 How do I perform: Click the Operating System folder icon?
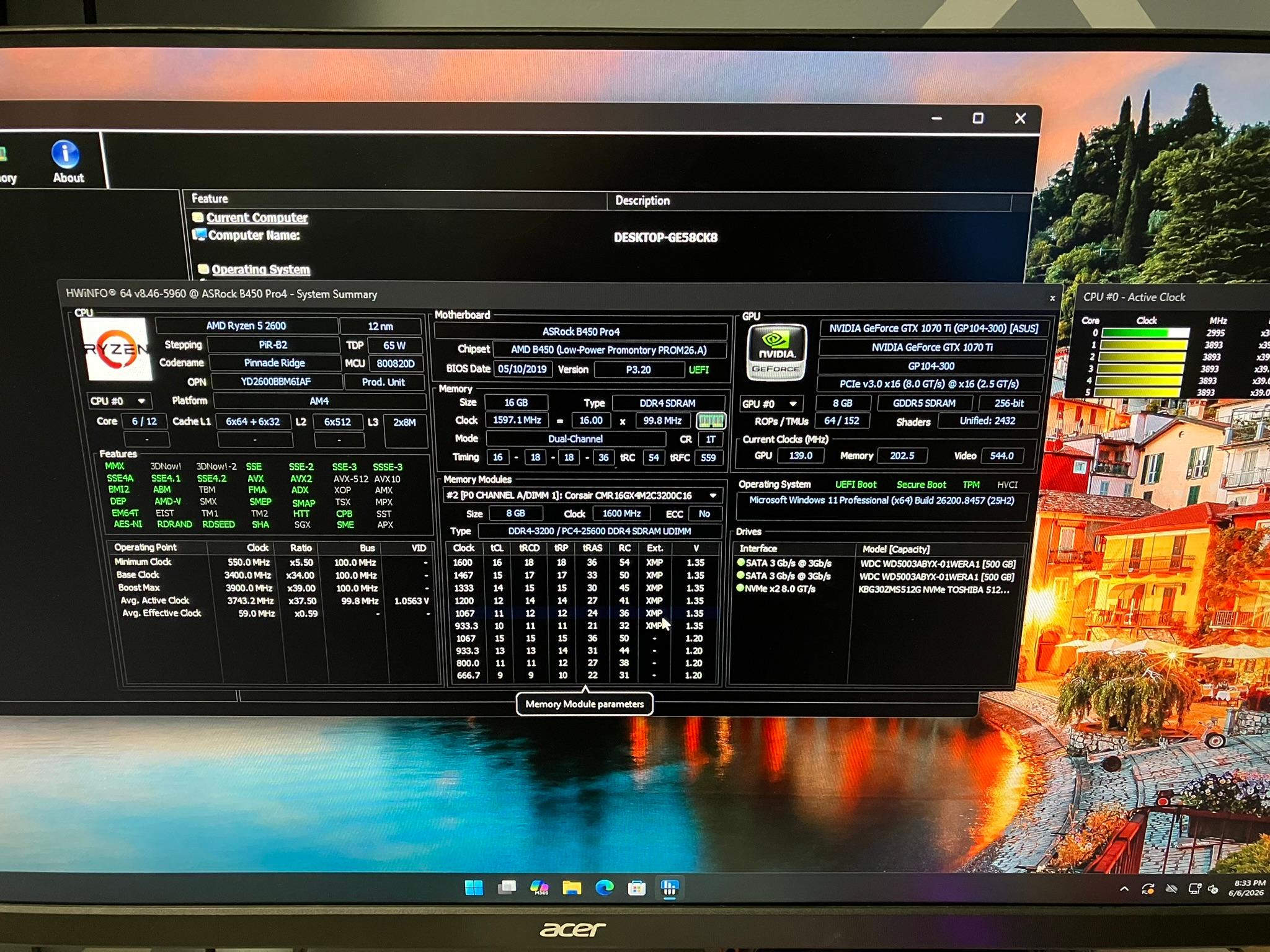click(x=203, y=269)
